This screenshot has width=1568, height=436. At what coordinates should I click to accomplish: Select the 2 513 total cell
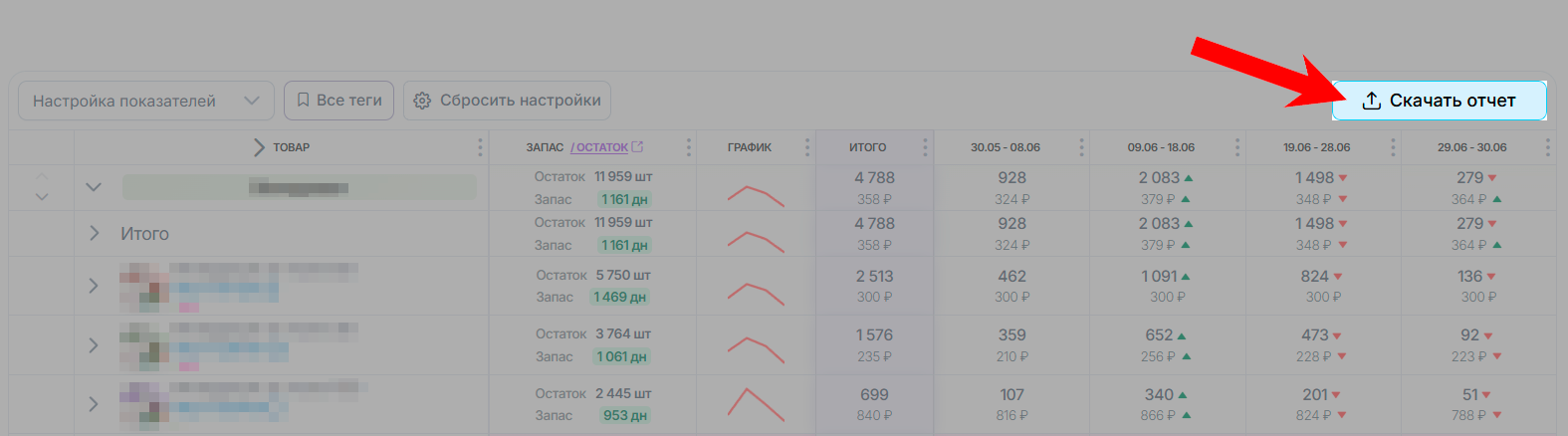874,277
